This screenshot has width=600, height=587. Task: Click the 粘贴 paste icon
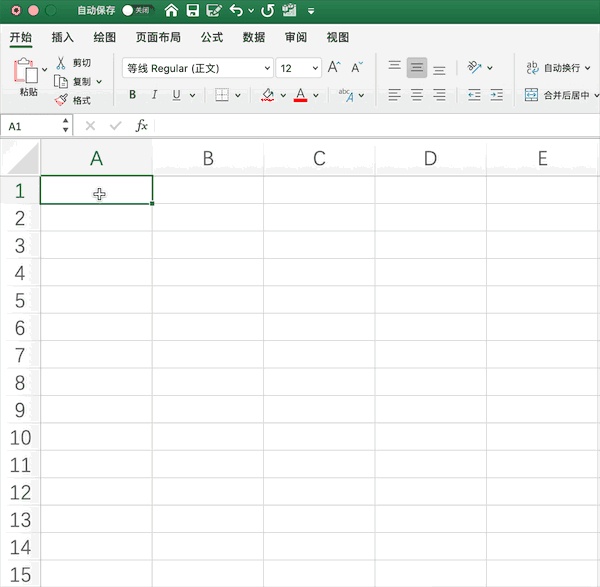[26, 70]
